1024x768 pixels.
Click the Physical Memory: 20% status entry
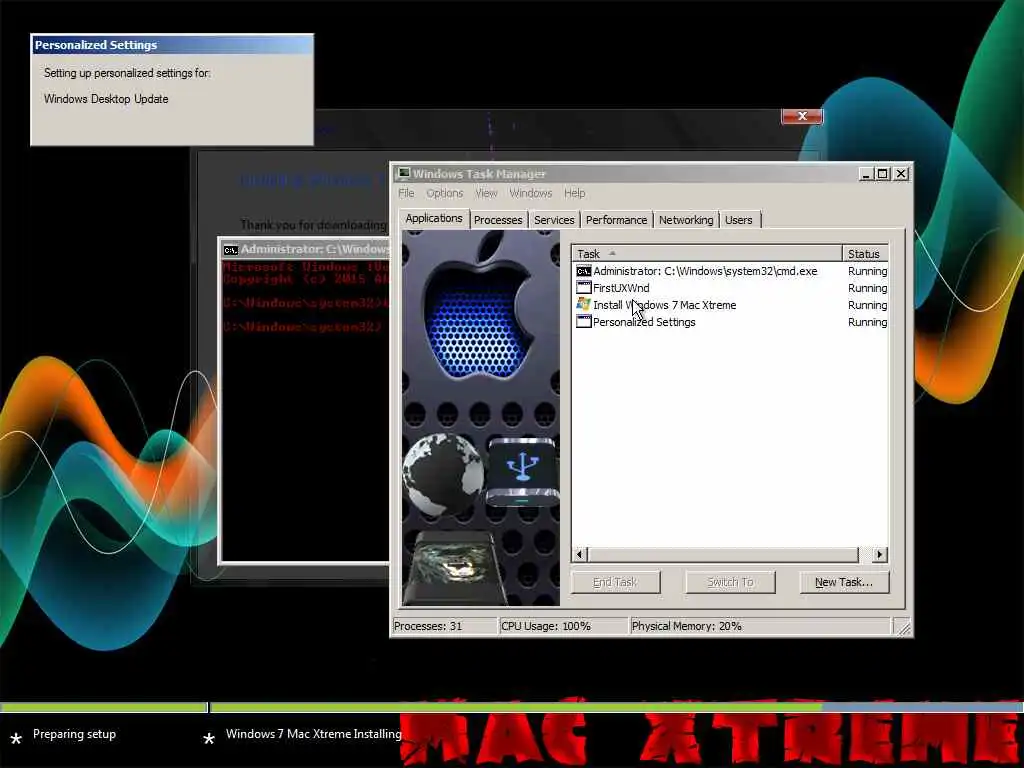pyautogui.click(x=760, y=626)
